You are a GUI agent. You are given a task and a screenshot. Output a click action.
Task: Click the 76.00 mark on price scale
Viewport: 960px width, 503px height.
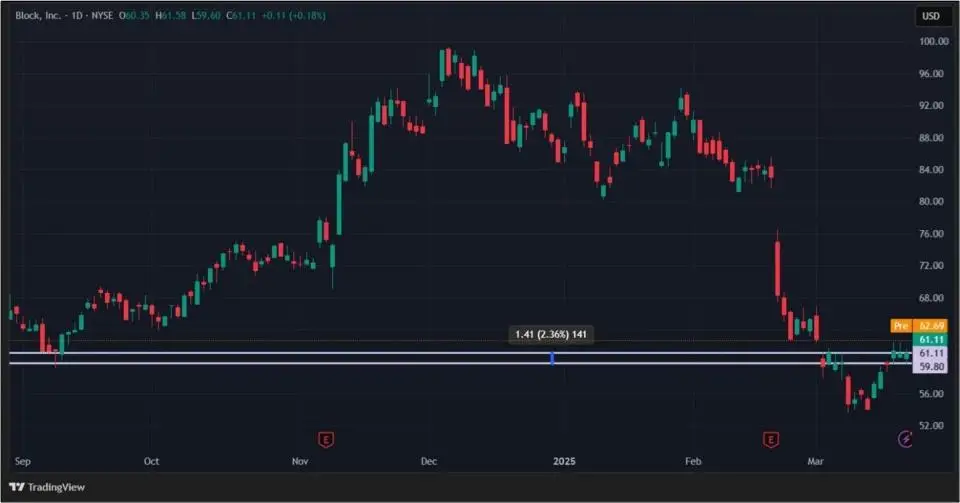click(x=932, y=234)
